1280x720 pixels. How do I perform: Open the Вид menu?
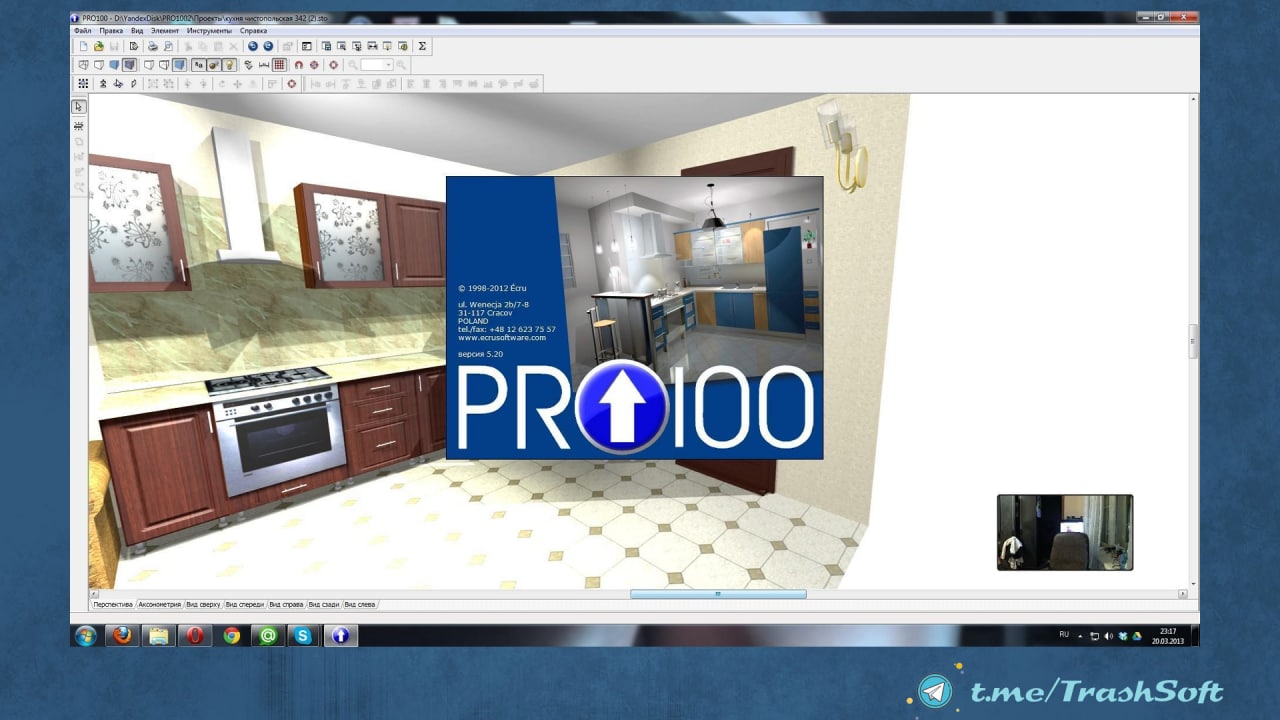coord(137,31)
